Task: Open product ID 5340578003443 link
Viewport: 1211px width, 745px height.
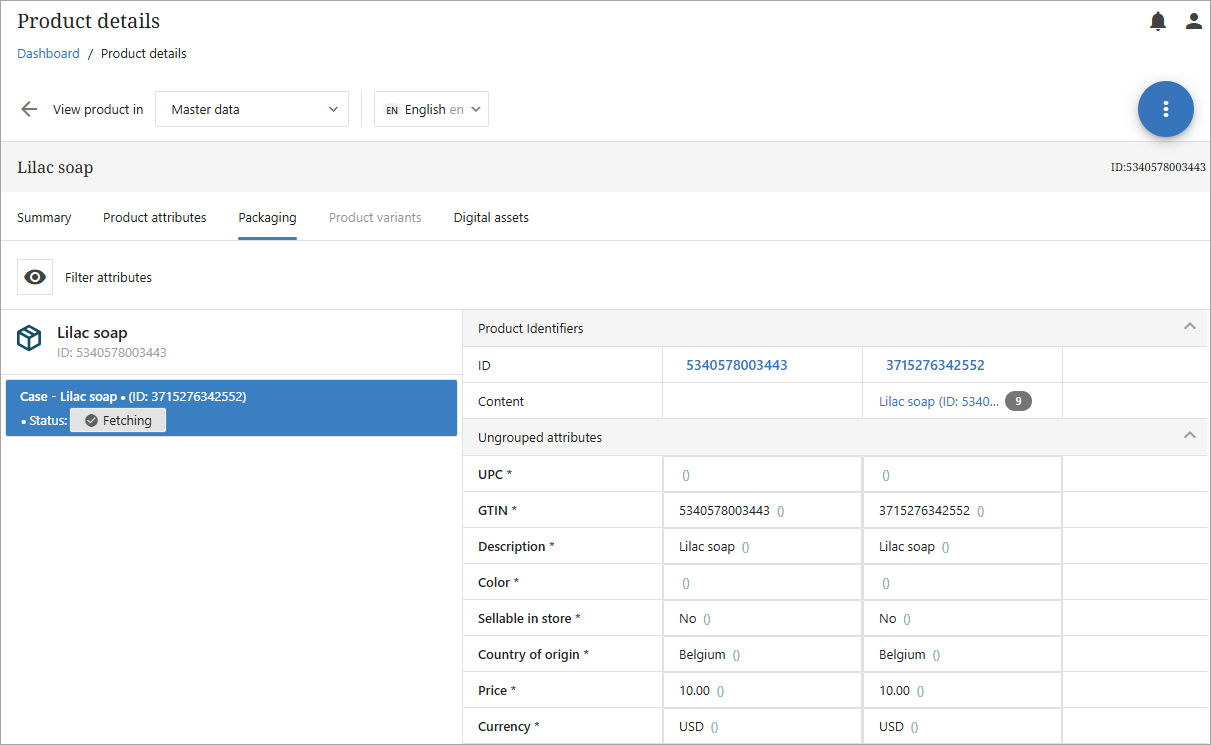Action: [736, 365]
